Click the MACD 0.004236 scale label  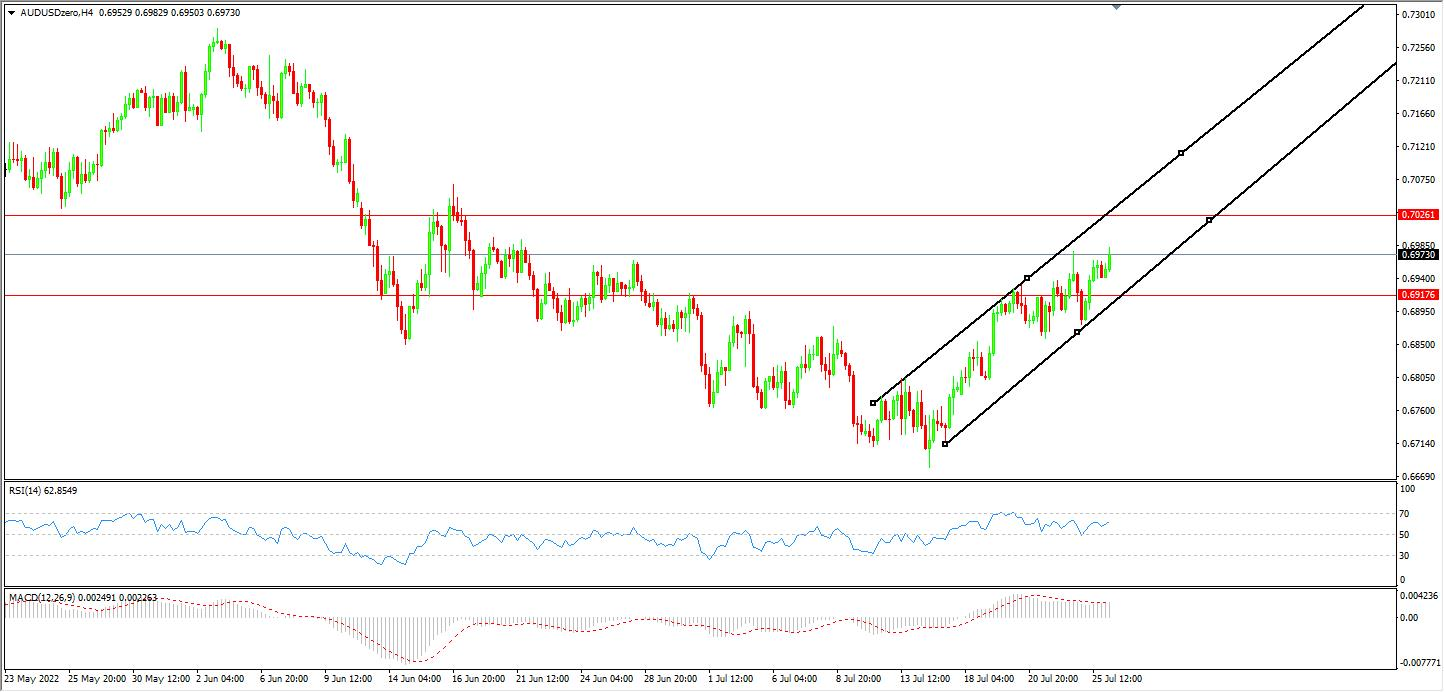coord(1420,596)
